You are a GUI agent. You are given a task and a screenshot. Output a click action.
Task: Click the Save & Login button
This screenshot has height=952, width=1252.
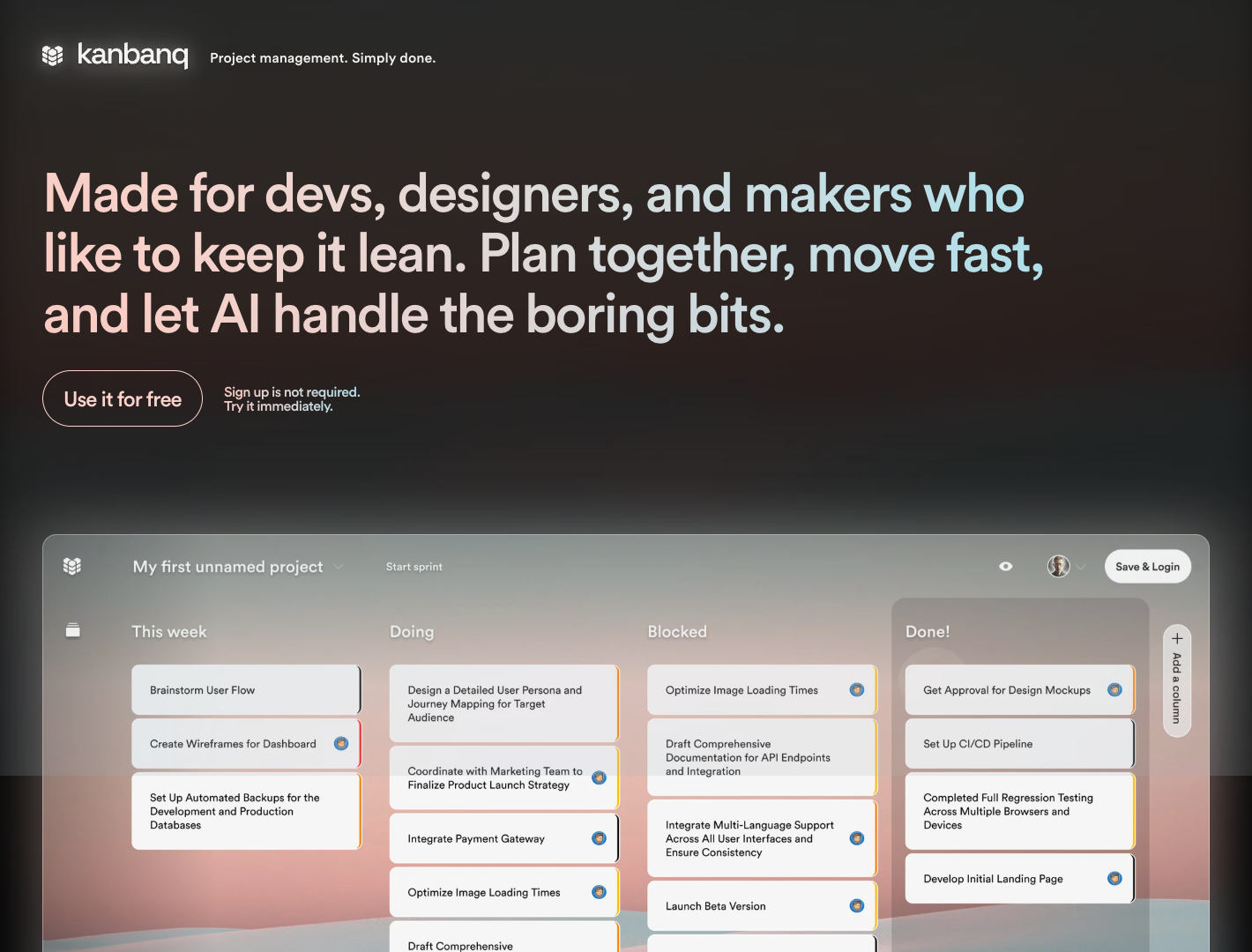point(1147,566)
